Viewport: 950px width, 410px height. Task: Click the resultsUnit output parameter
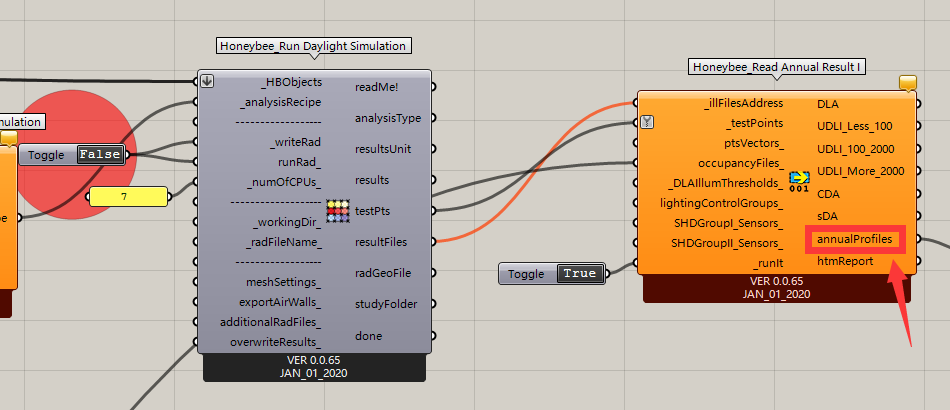pyautogui.click(x=383, y=149)
